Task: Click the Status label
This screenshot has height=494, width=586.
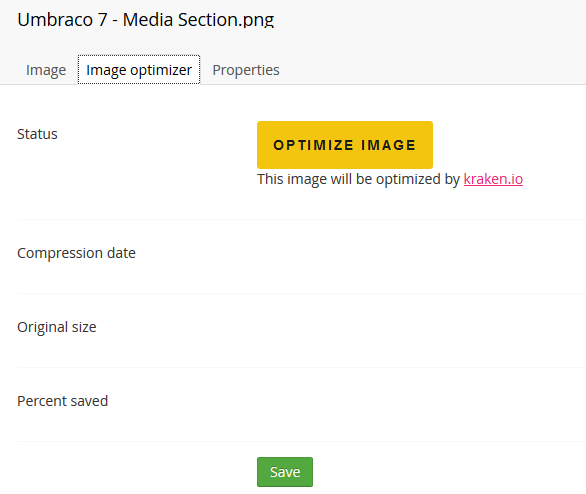Action: 37,134
